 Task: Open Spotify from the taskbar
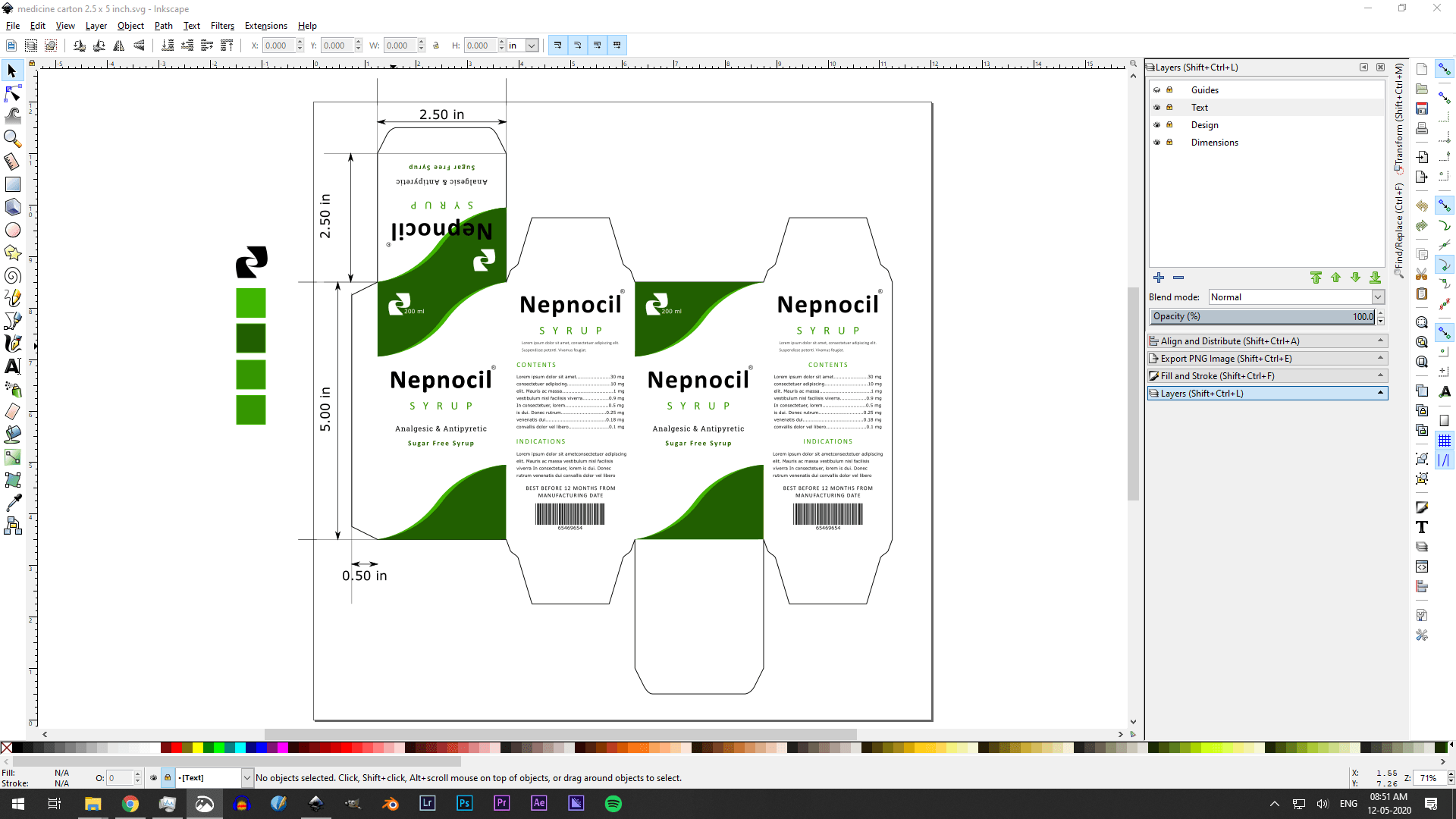pyautogui.click(x=613, y=804)
